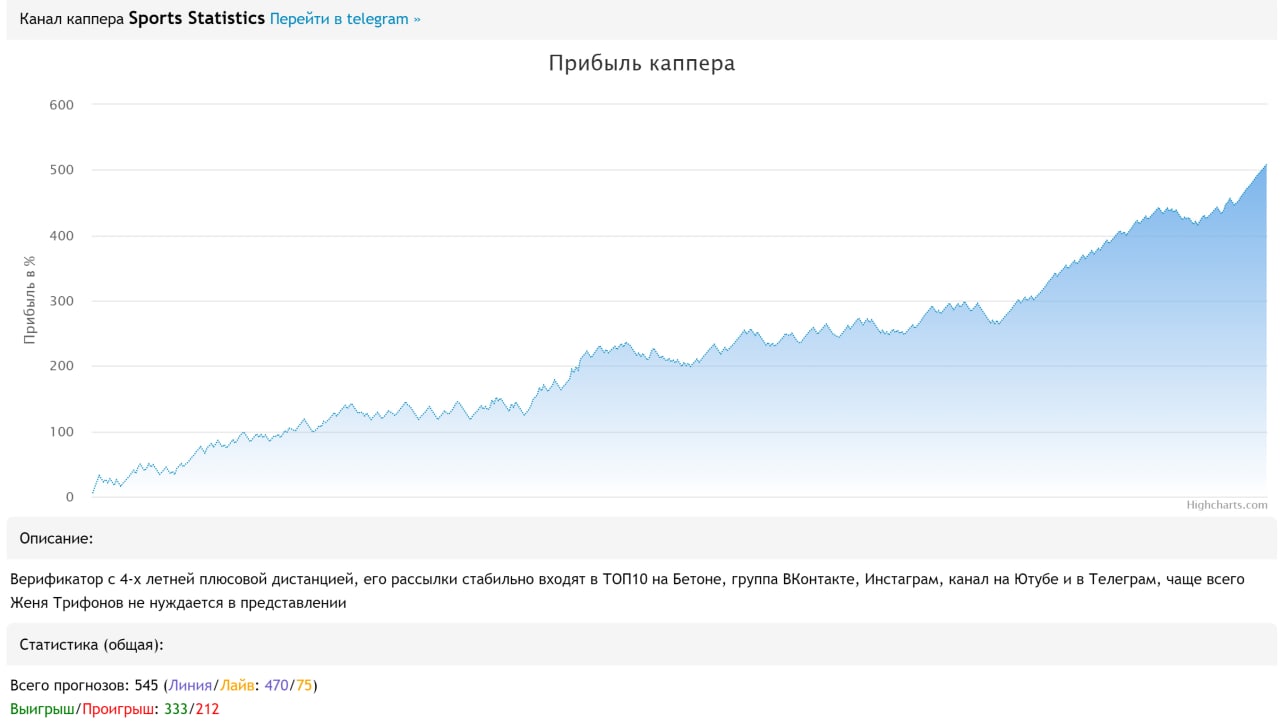Click the losses value 212
The height and width of the screenshot is (724, 1280).
(x=207, y=709)
